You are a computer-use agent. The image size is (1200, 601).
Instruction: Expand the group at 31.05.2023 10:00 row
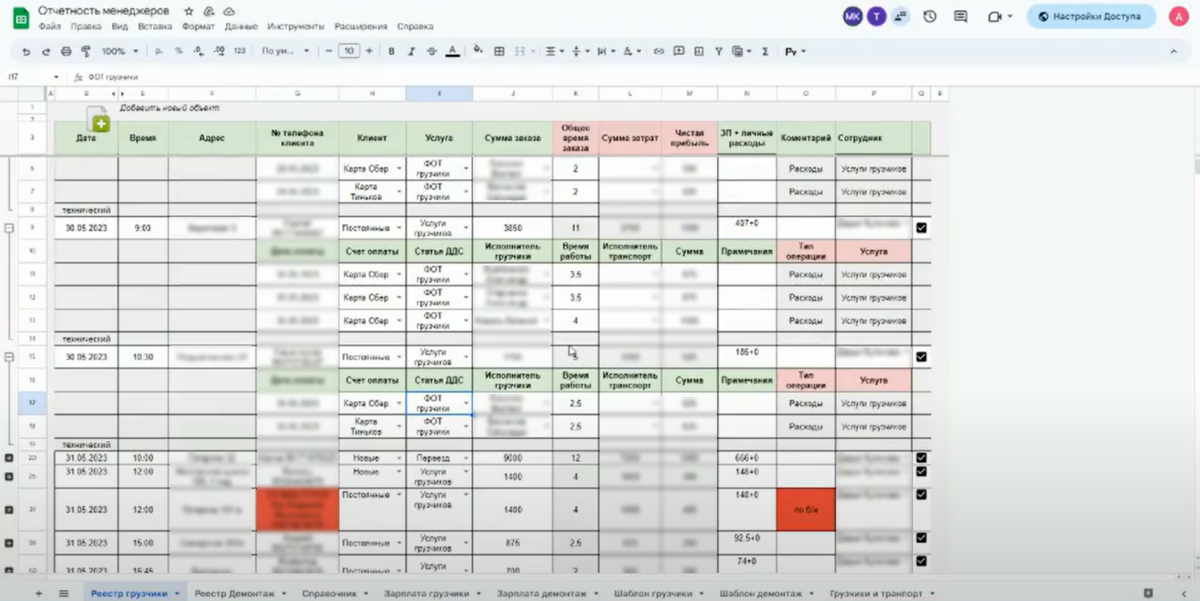tap(9, 458)
